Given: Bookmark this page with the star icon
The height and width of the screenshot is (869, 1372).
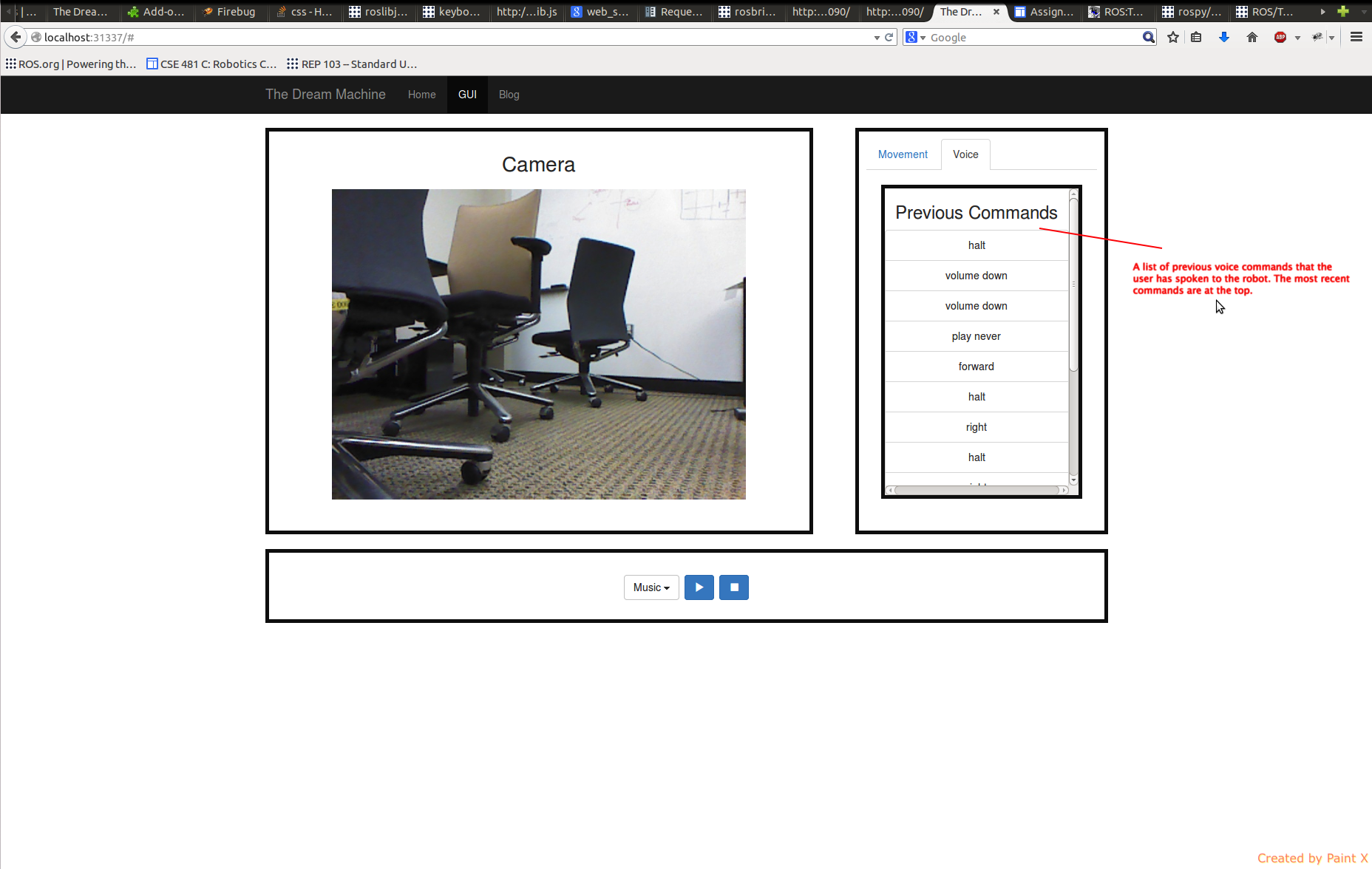Looking at the screenshot, I should (1173, 37).
